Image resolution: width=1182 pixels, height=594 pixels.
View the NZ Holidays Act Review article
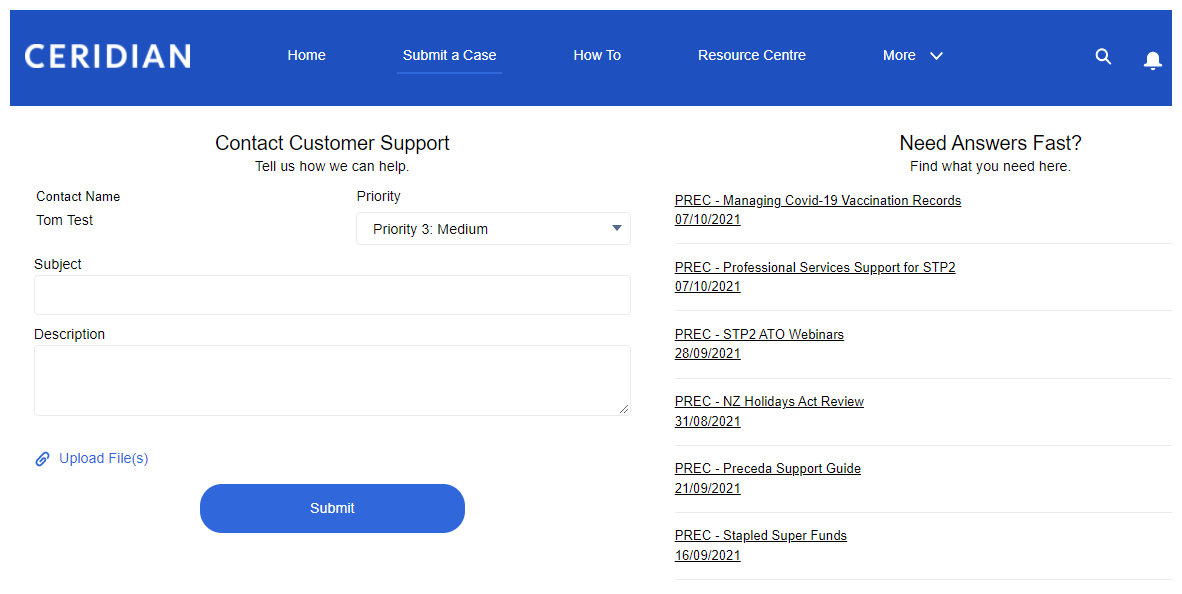[769, 401]
